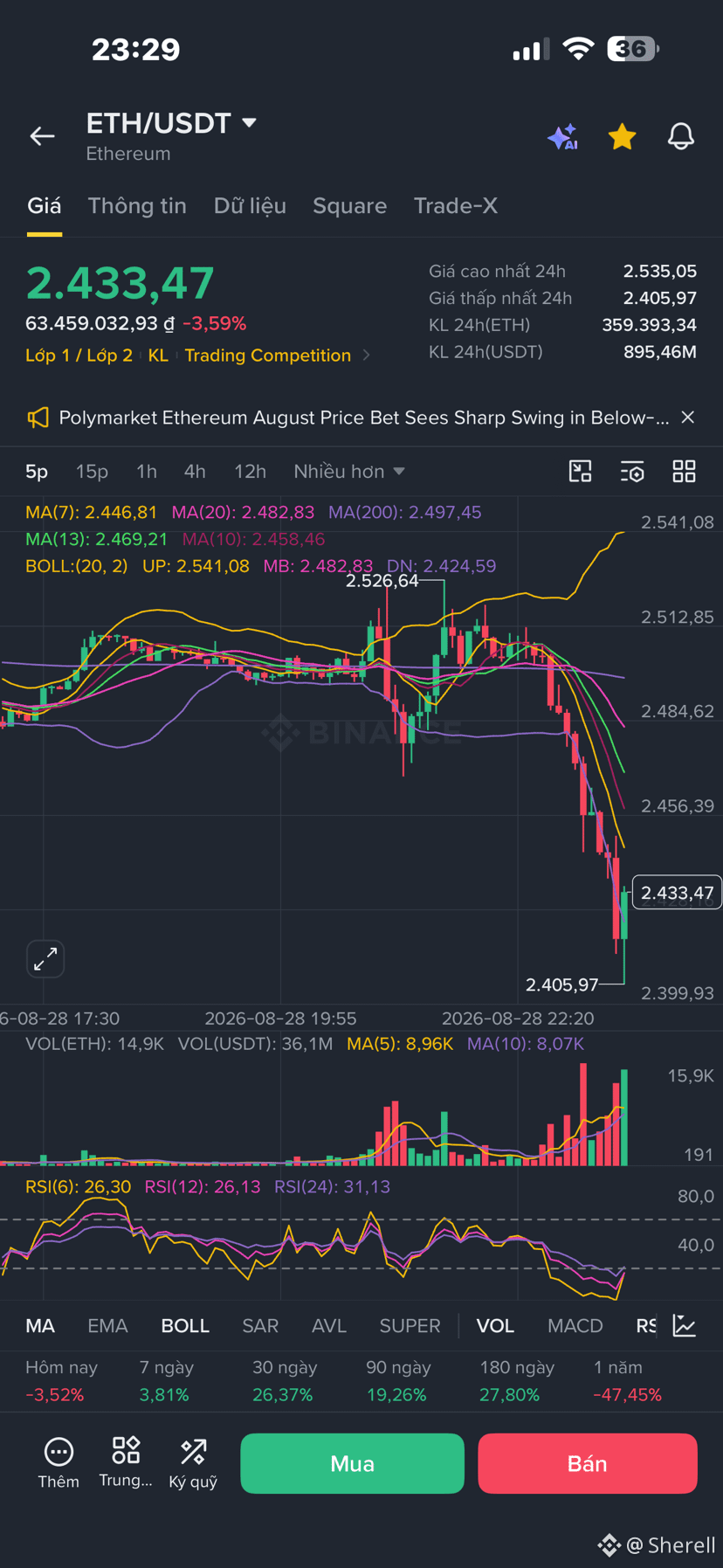Image resolution: width=723 pixels, height=1568 pixels.
Task: Toggle the VOL sub-indicator
Action: pos(495,1326)
